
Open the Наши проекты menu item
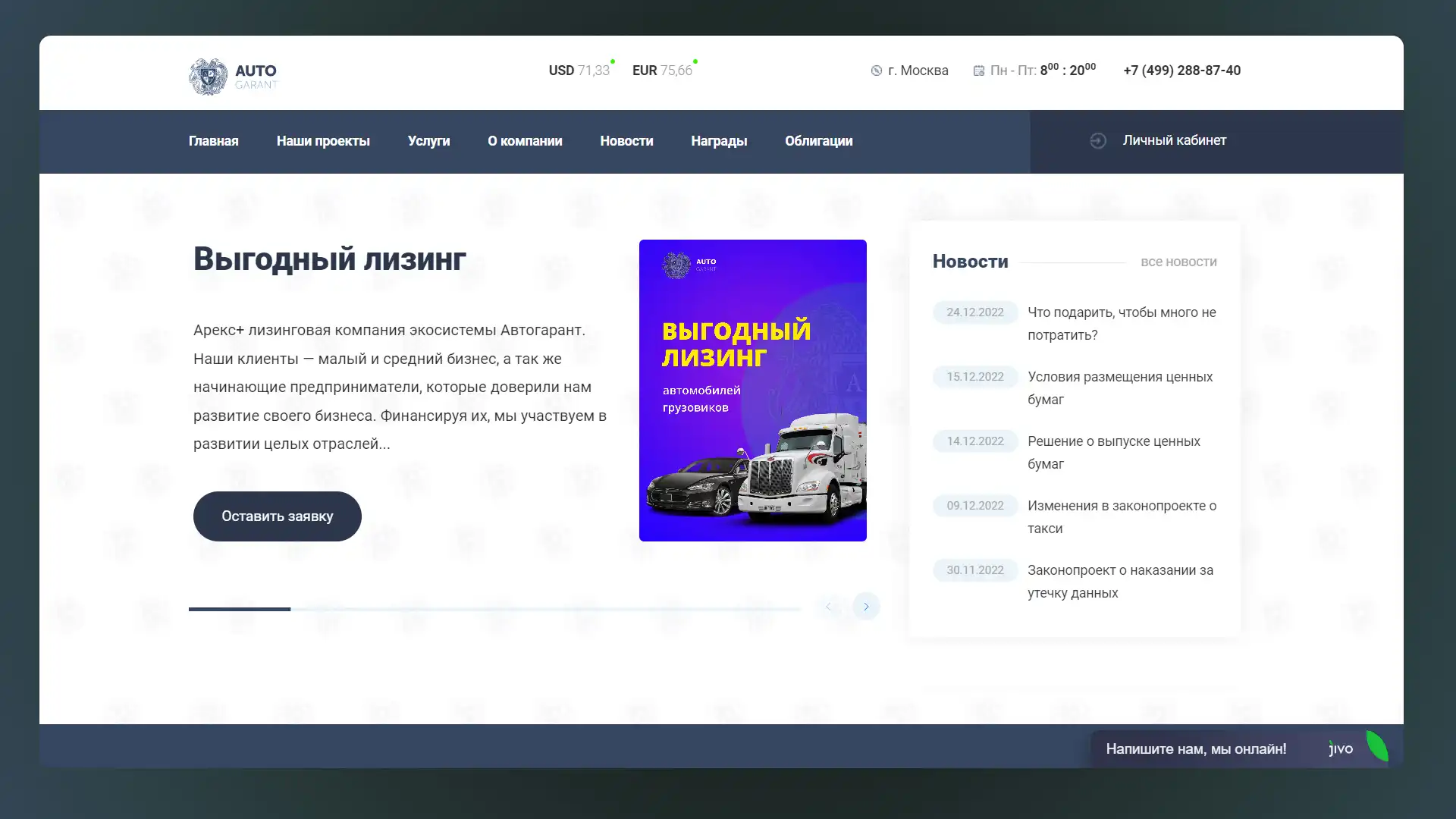[x=323, y=141]
